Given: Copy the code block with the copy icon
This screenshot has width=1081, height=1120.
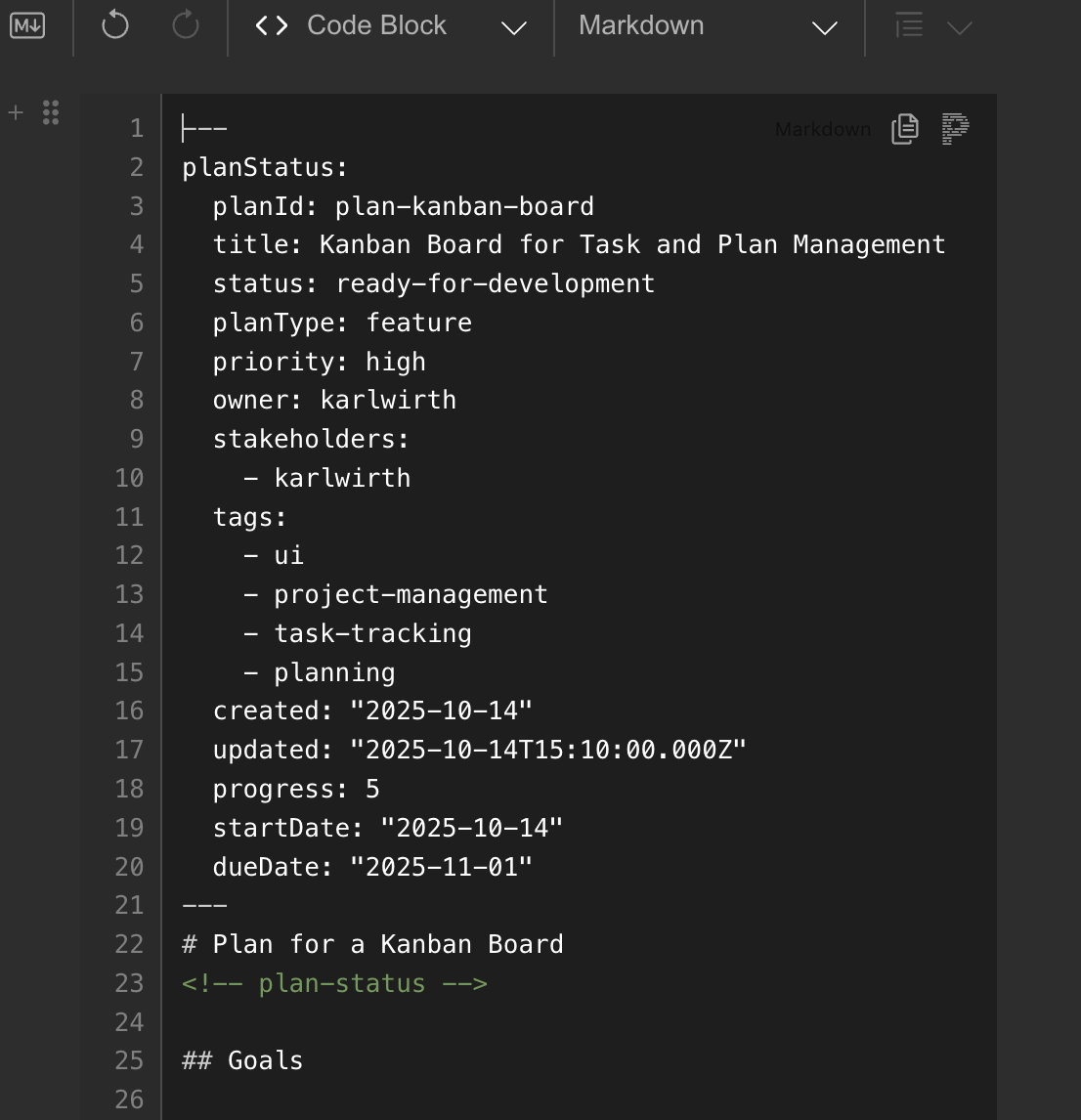Looking at the screenshot, I should [904, 128].
